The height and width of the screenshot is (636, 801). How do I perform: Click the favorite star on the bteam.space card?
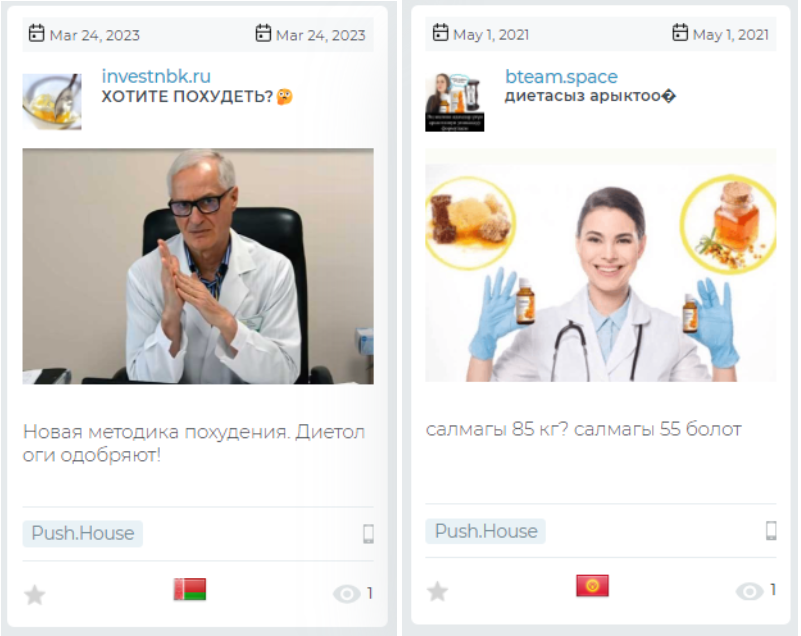[x=437, y=592]
